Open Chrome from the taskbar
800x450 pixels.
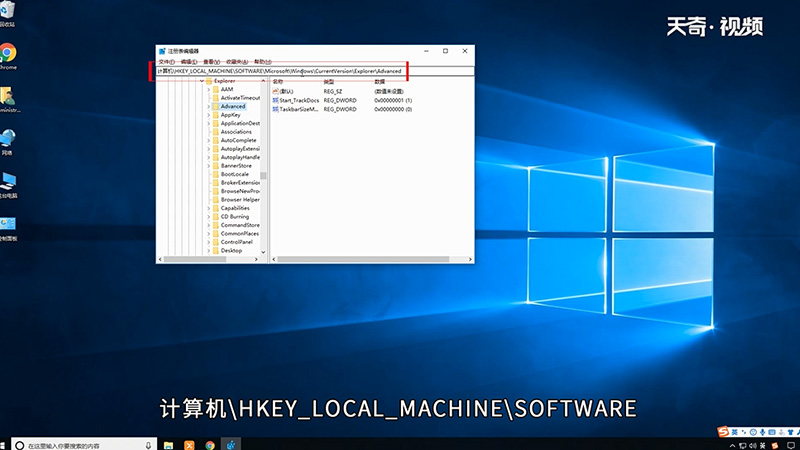210,445
